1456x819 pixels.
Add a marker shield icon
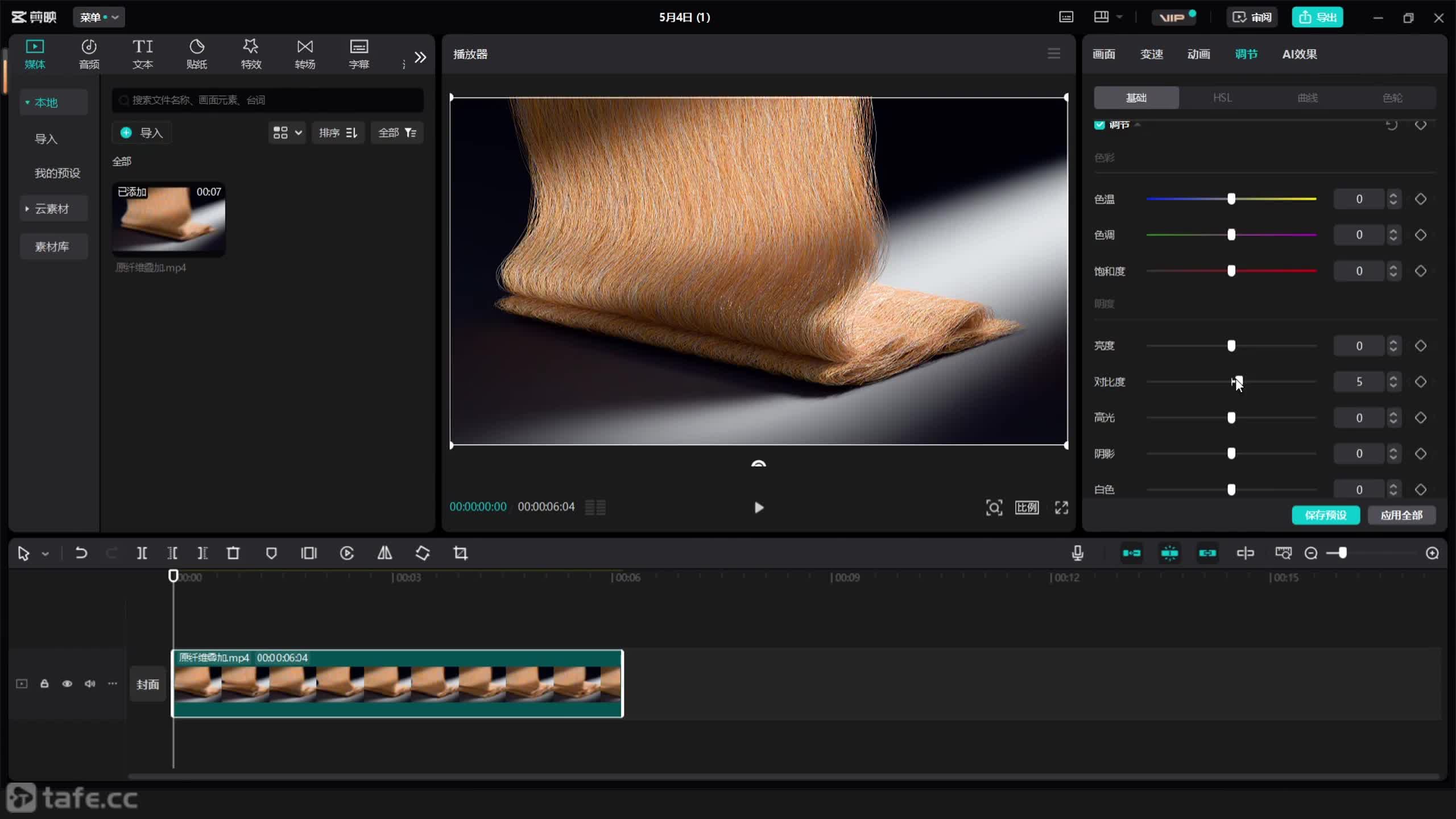(x=271, y=553)
